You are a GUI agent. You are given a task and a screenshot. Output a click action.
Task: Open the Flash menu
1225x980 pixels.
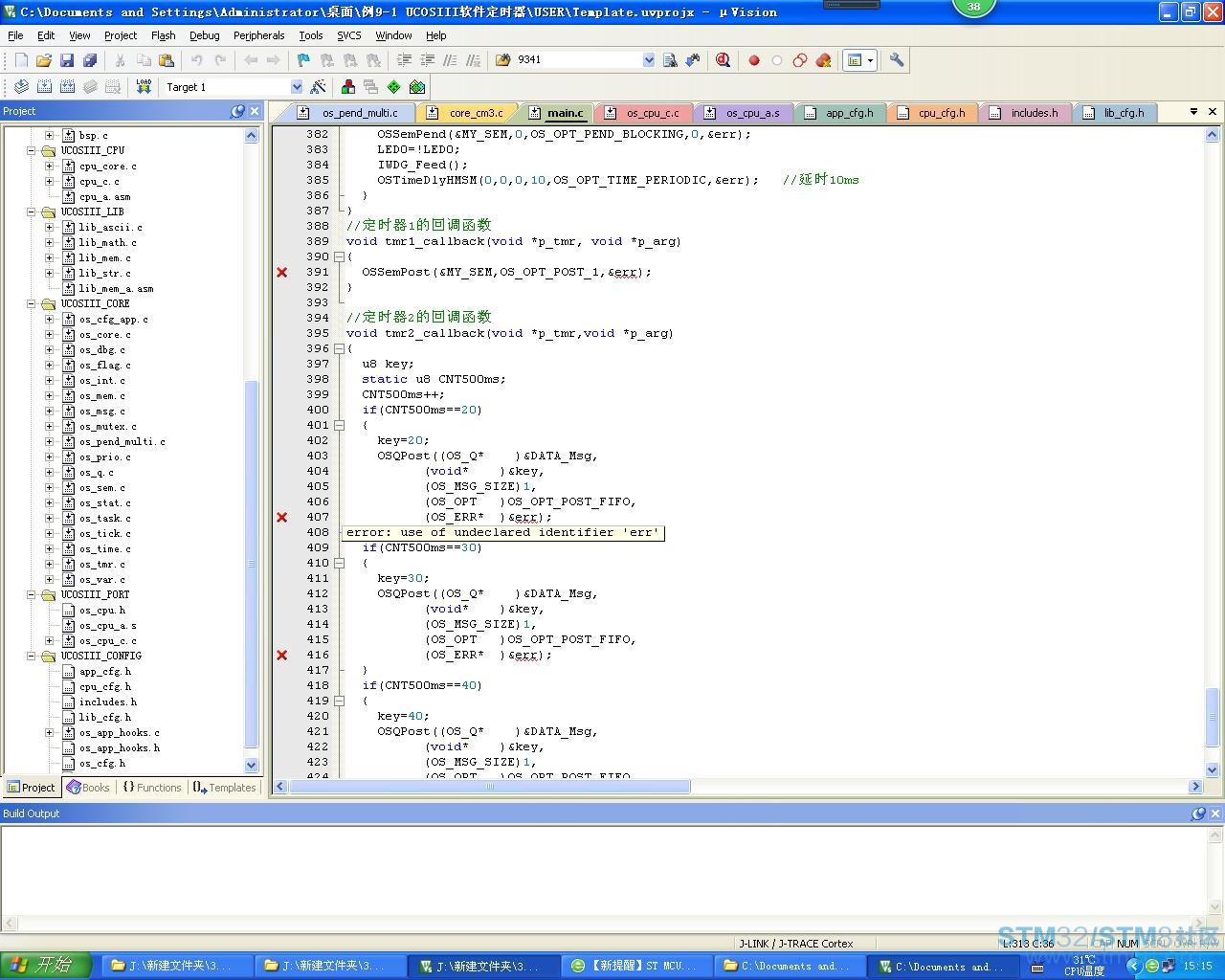click(164, 35)
